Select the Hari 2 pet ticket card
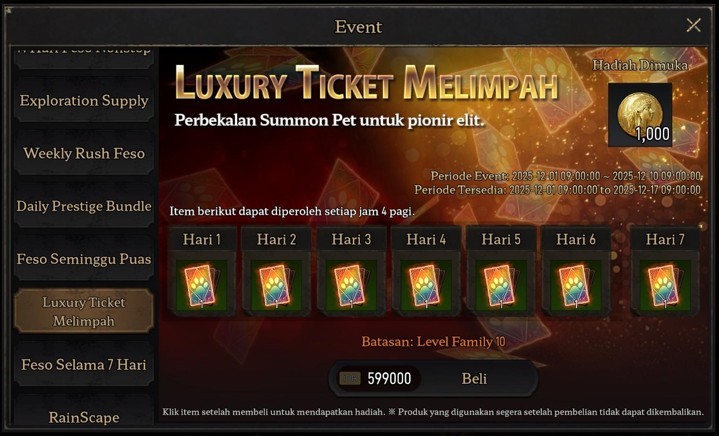The height and width of the screenshot is (436, 719). point(277,286)
